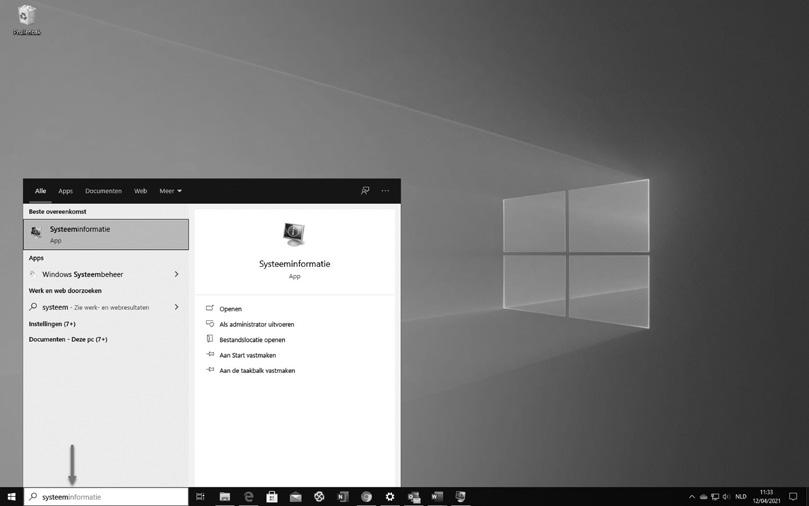Open the network tray icon
The width and height of the screenshot is (809, 506).
(715, 497)
